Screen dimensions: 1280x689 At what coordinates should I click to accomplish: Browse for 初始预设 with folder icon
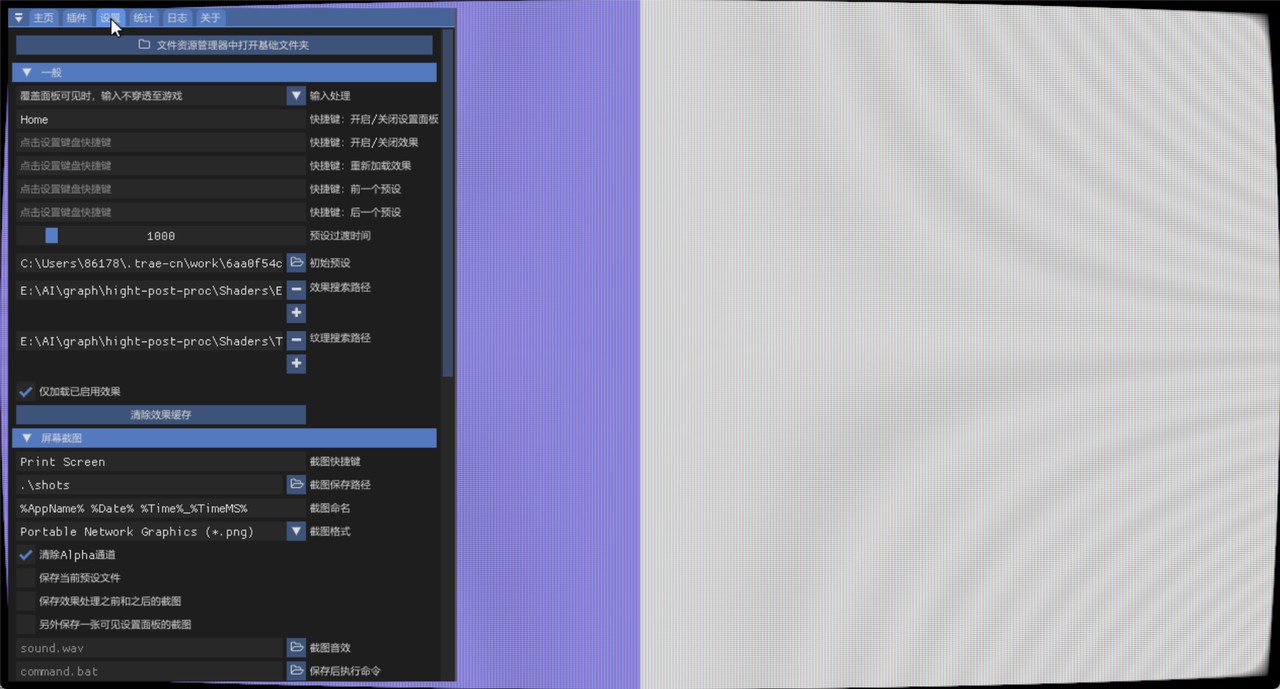(296, 262)
